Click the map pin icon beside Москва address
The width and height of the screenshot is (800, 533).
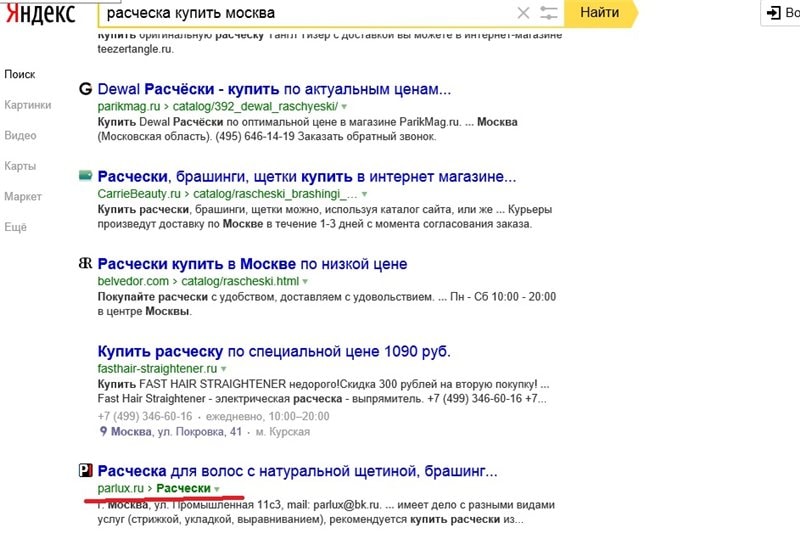pos(103,432)
